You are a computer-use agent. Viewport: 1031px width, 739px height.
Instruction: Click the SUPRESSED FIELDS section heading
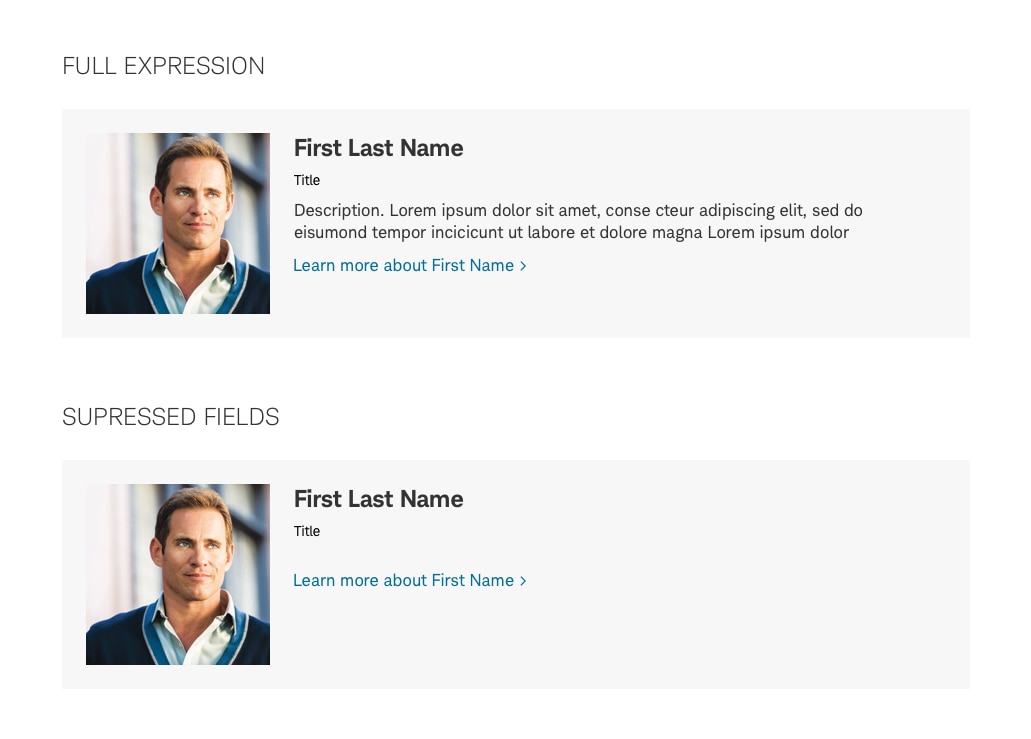(170, 417)
